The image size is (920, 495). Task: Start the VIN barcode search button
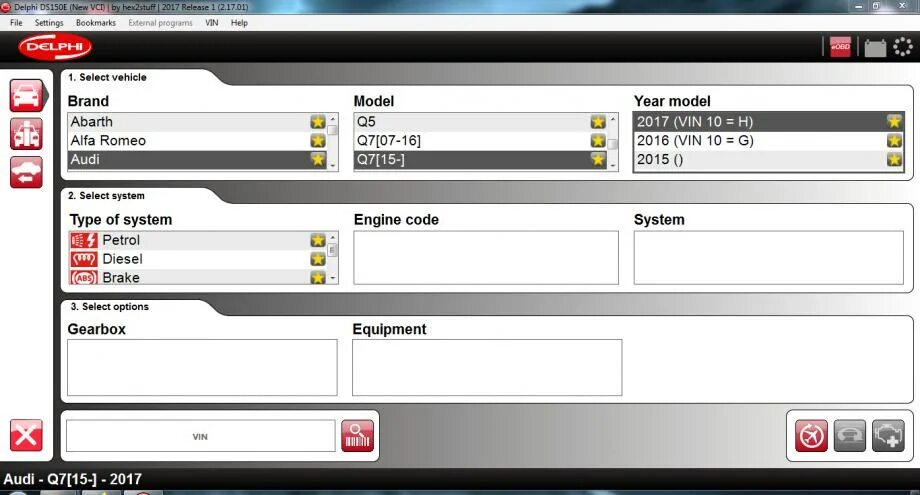pos(357,436)
